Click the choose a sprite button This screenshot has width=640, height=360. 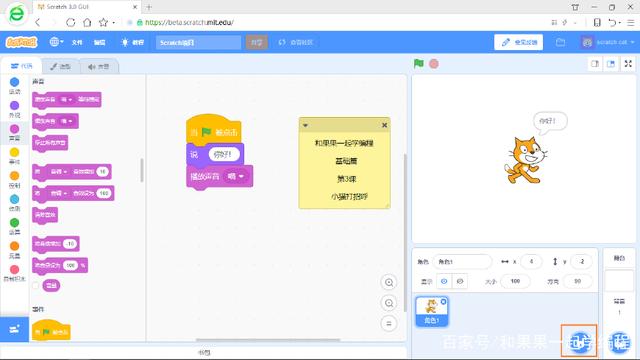tap(580, 342)
